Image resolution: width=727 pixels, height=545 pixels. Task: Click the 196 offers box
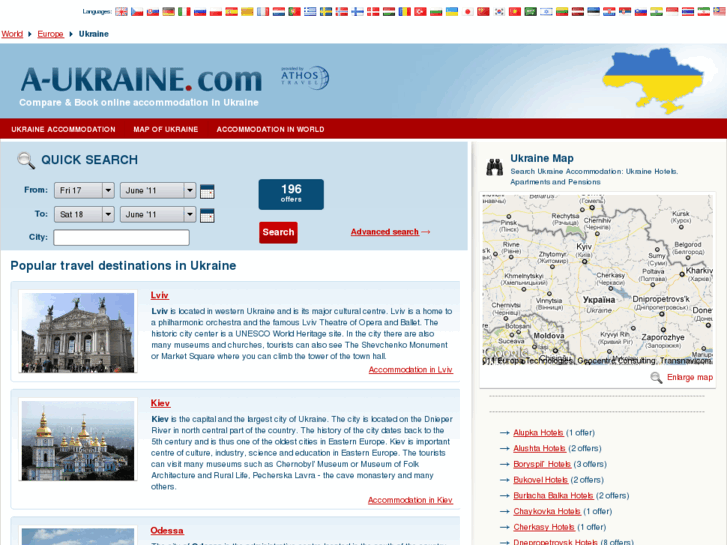[291, 194]
